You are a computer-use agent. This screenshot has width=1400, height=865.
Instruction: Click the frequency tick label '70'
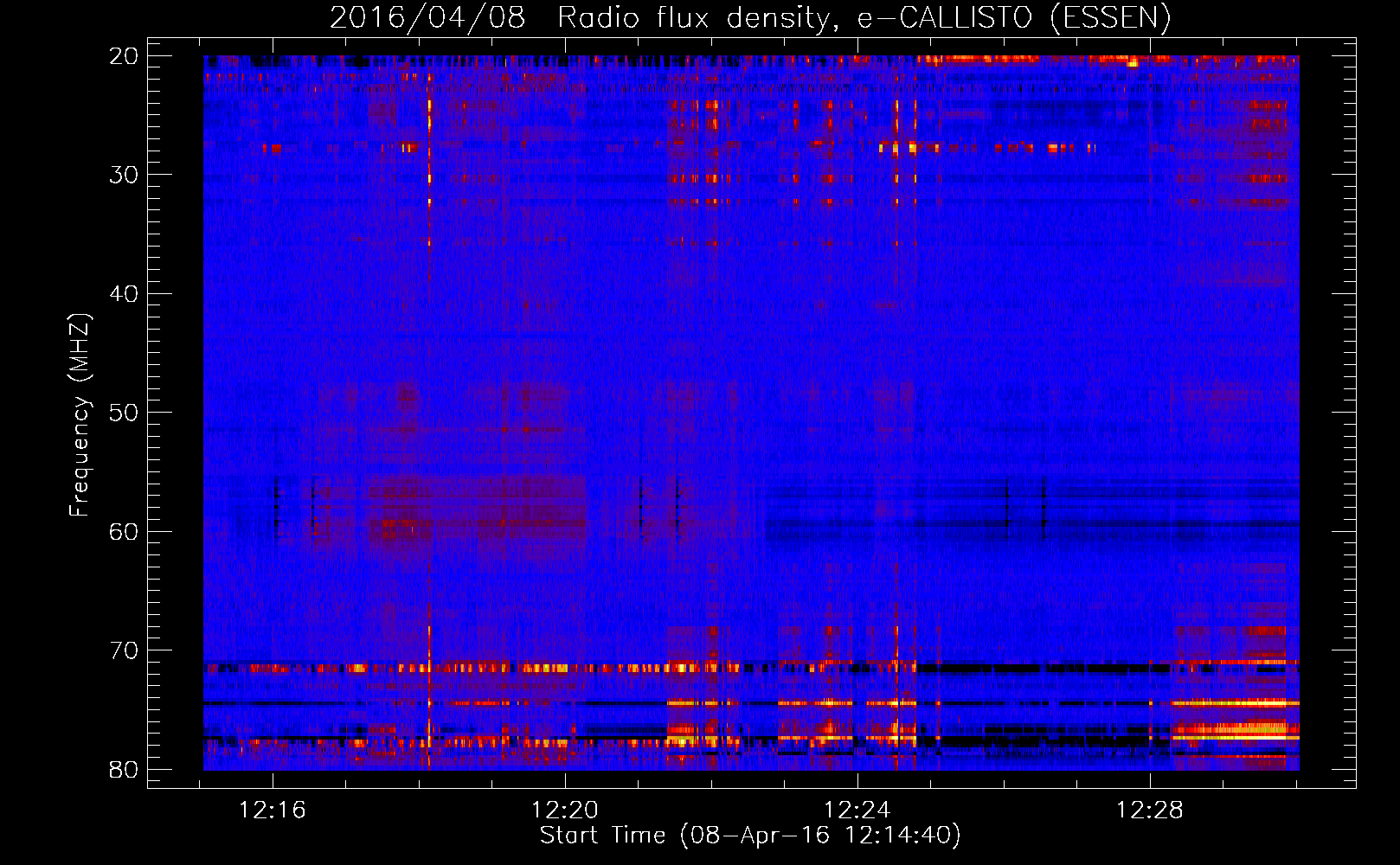(x=124, y=650)
